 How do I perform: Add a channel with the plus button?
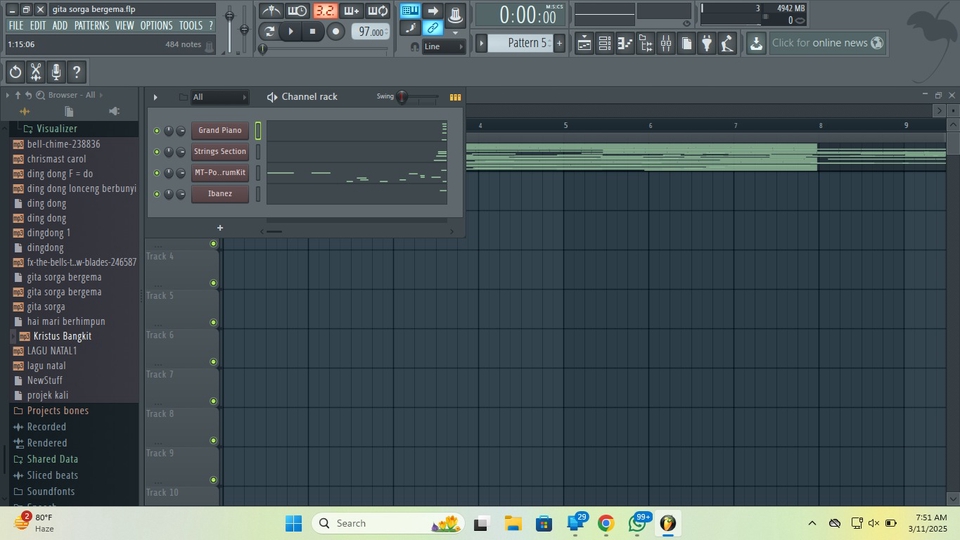pos(220,228)
